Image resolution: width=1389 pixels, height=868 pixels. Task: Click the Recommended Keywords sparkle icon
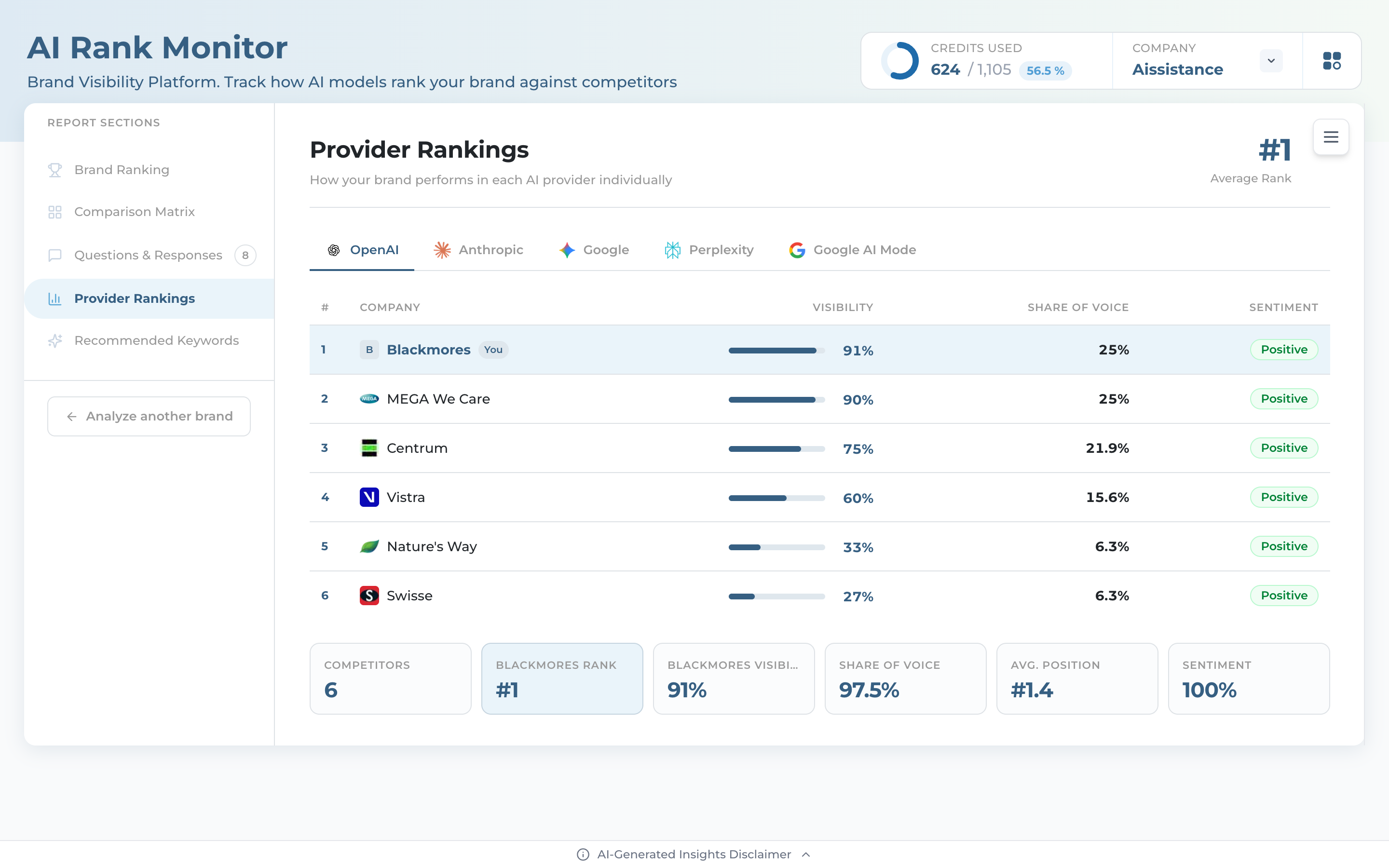[54, 340]
